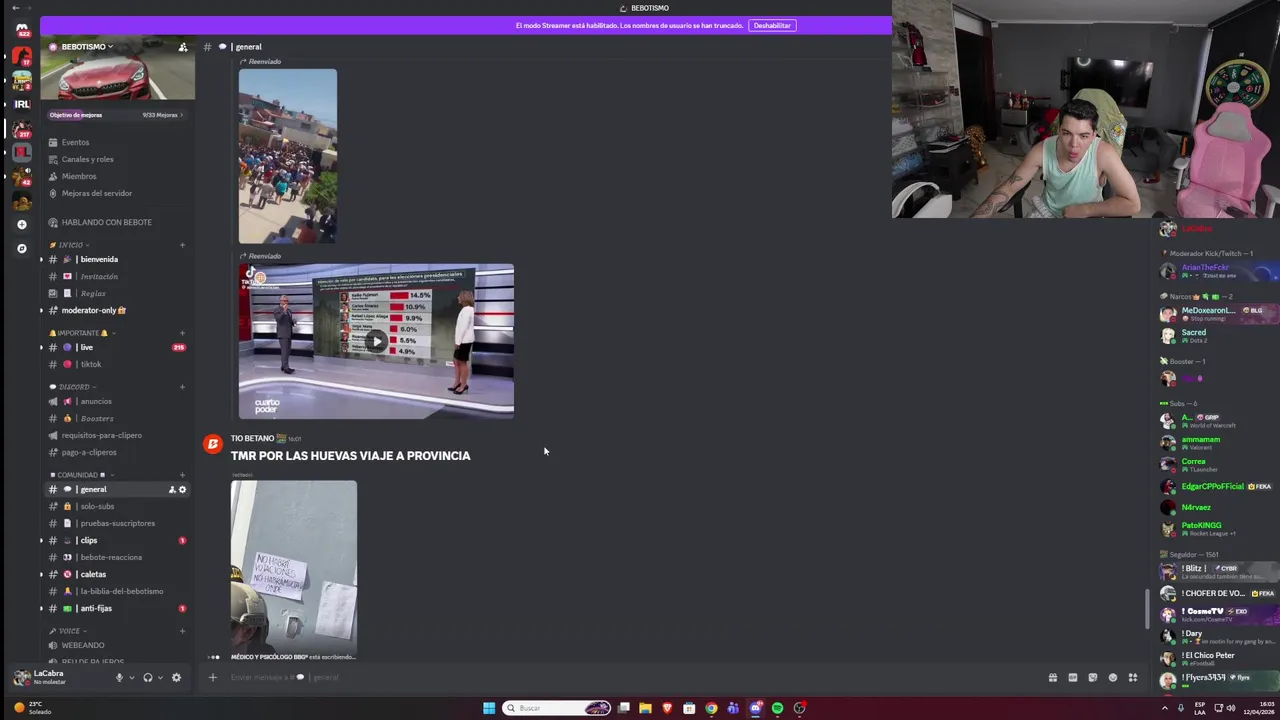Click the Windows Start button
Image resolution: width=1280 pixels, height=720 pixels.
488,708
